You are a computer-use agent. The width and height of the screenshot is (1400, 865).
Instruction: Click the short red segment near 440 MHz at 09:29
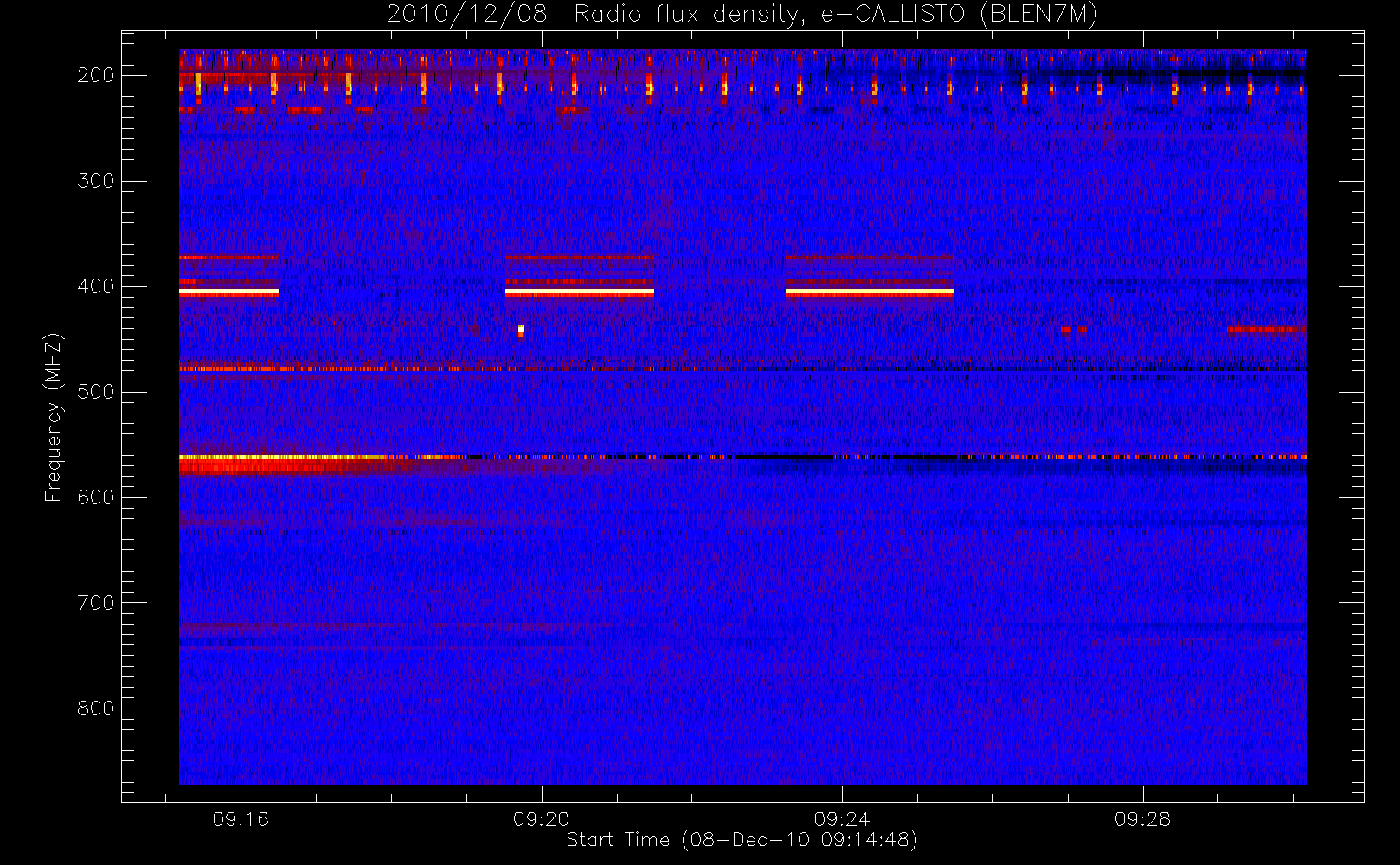[x=1266, y=330]
